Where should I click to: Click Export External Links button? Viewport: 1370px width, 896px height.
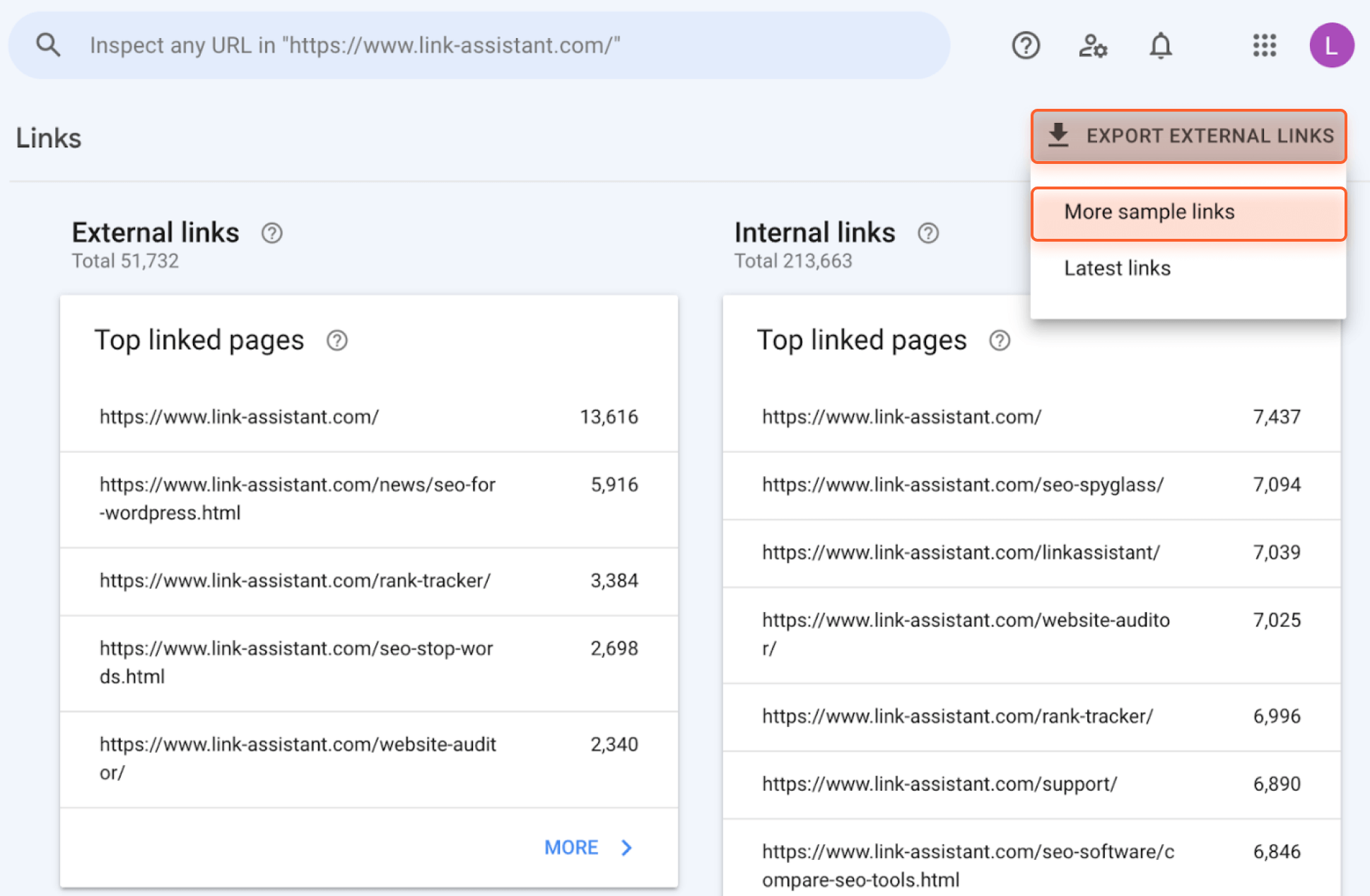(1188, 136)
